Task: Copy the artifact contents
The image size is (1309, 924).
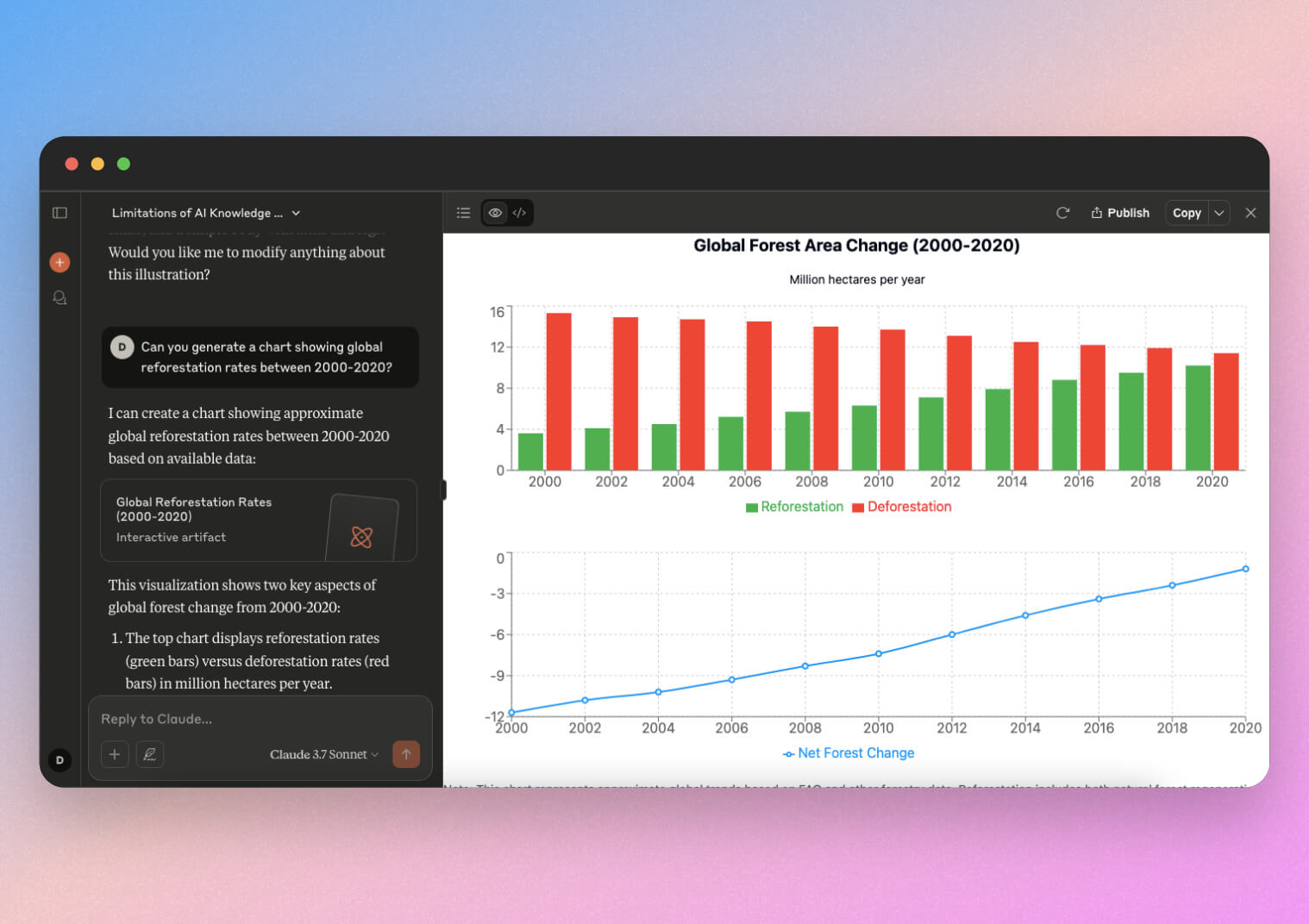Action: pos(1187,213)
